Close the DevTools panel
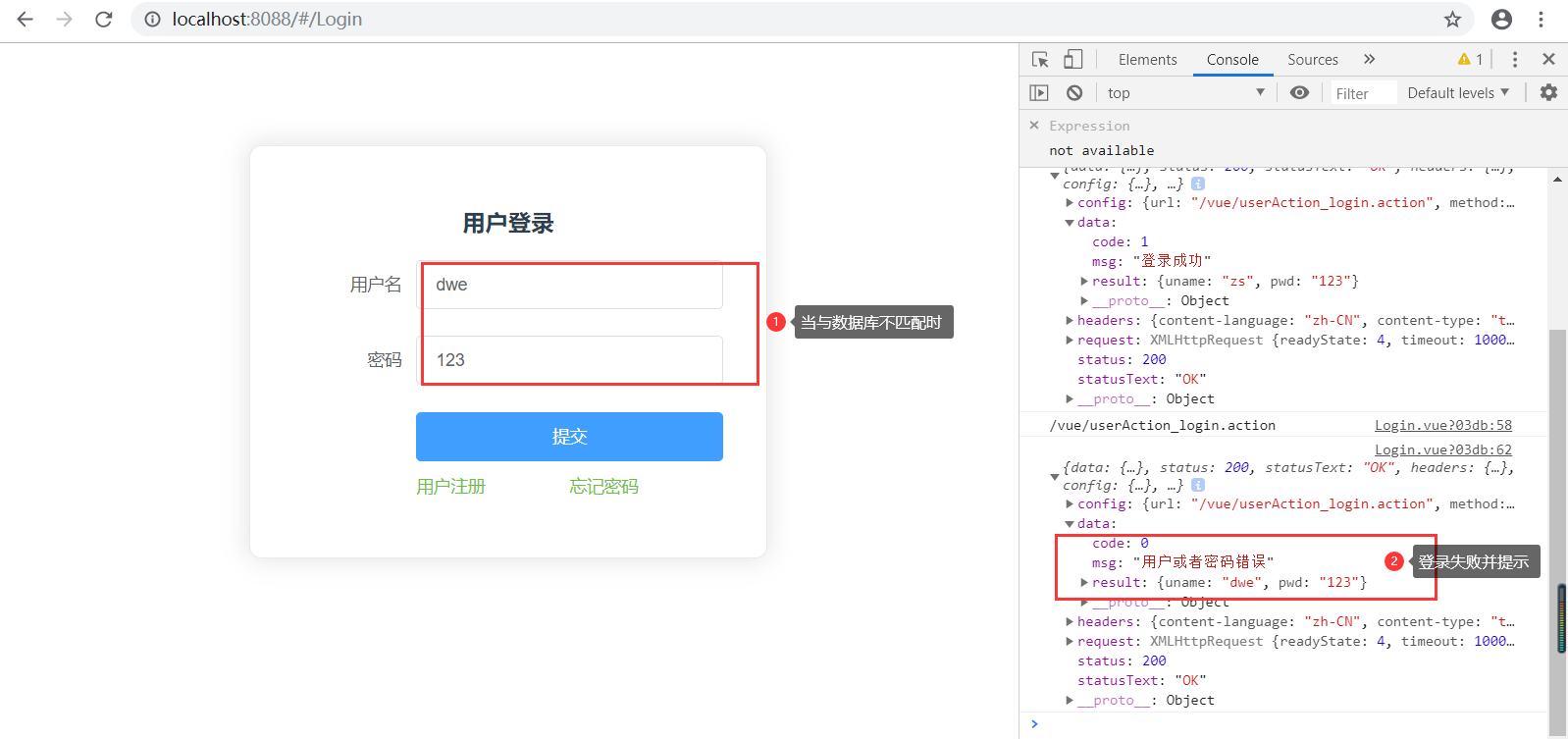 pos(1548,60)
